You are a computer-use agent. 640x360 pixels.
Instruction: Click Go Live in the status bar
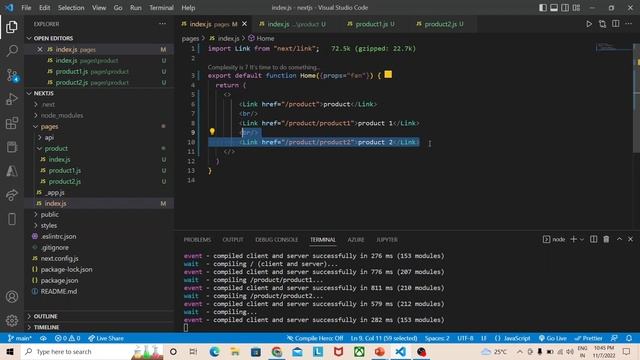tap(553, 338)
